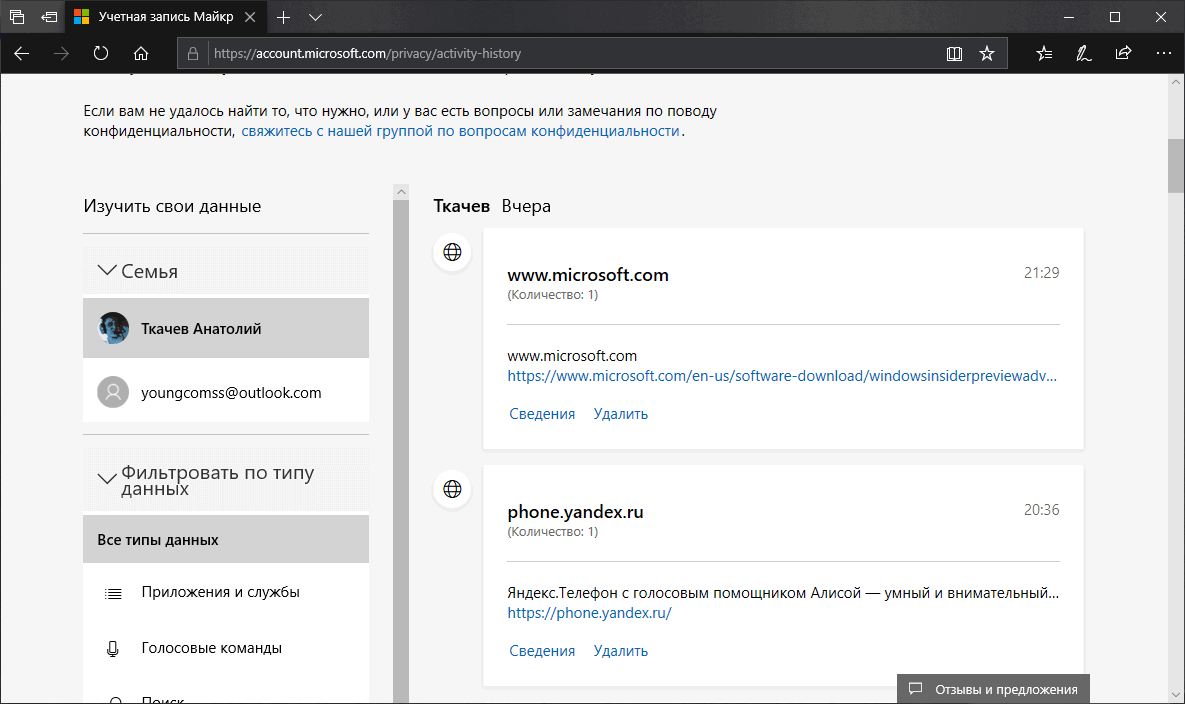Open Favorites hub icon
Viewport: 1185px width, 704px height.
click(x=1044, y=53)
